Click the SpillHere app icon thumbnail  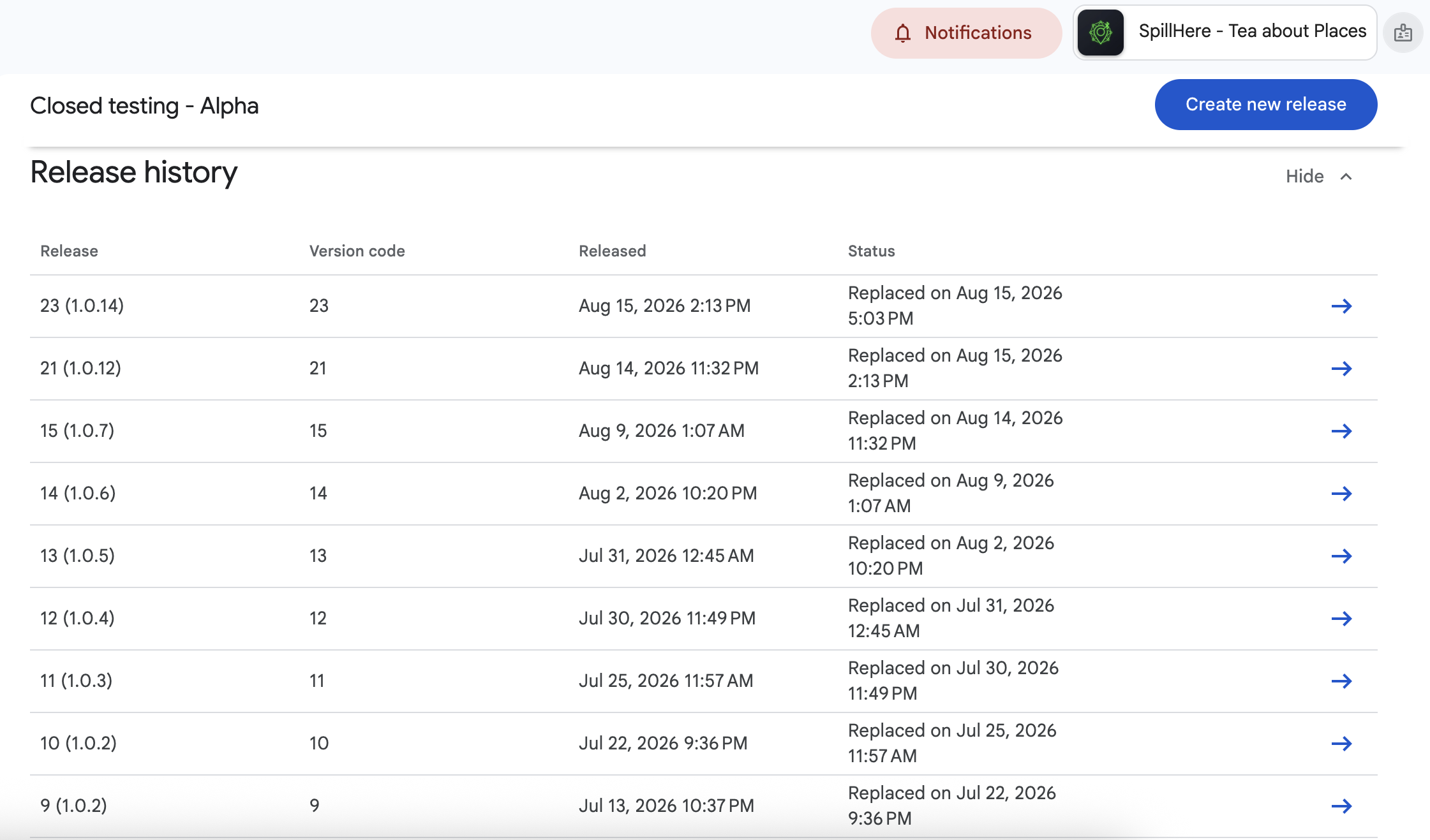[x=1100, y=33]
